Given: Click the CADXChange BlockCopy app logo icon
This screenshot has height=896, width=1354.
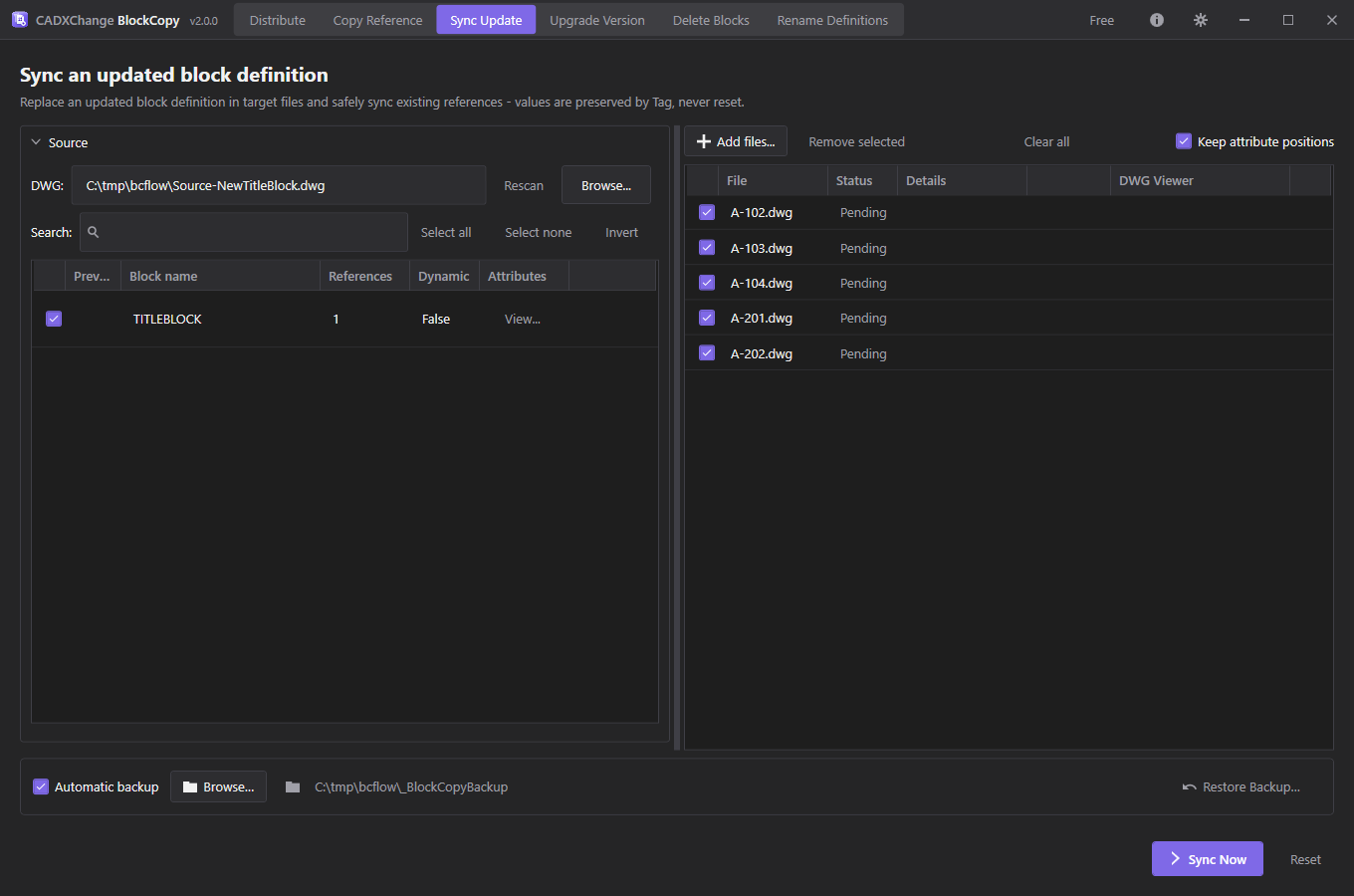Looking at the screenshot, I should [x=19, y=20].
